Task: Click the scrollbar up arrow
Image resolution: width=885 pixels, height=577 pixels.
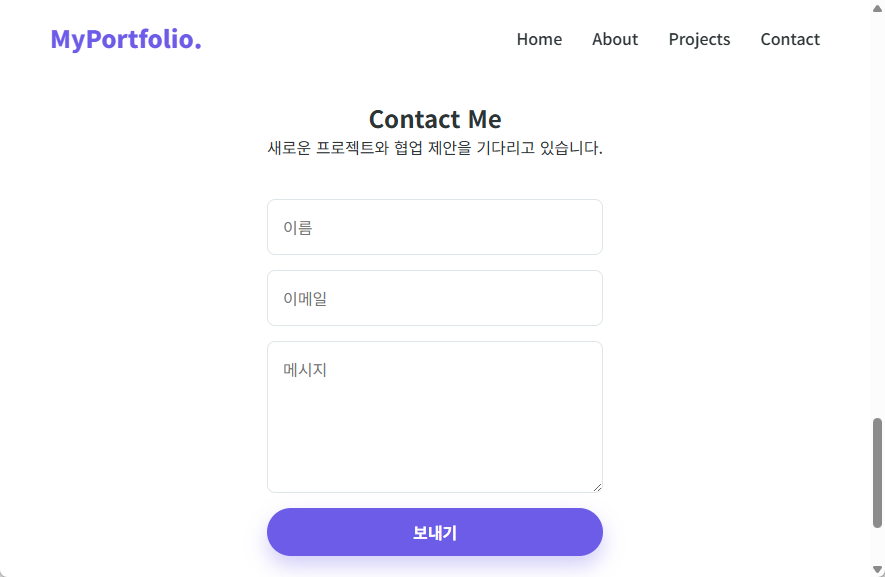Action: pyautogui.click(x=877, y=6)
